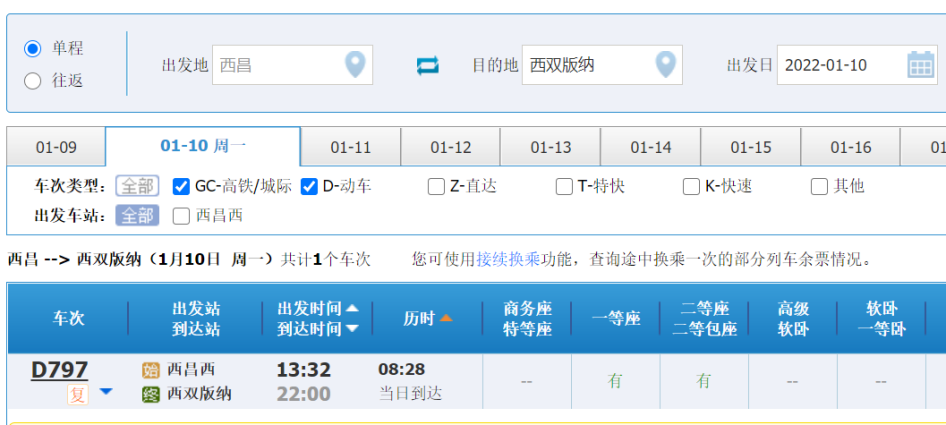Swap departure and destination stations

(x=428, y=65)
